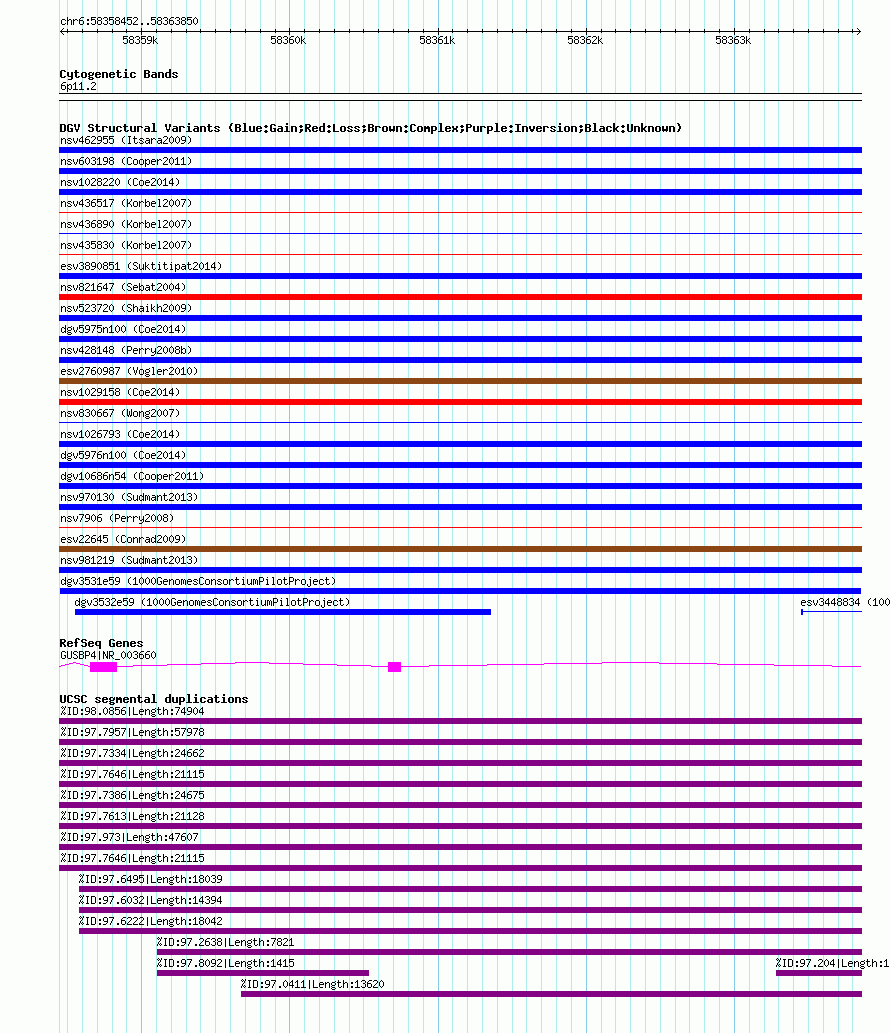This screenshot has width=890, height=1033.
Task: Open nsv830667 (Wong2007) variant label
Action: [x=120, y=414]
